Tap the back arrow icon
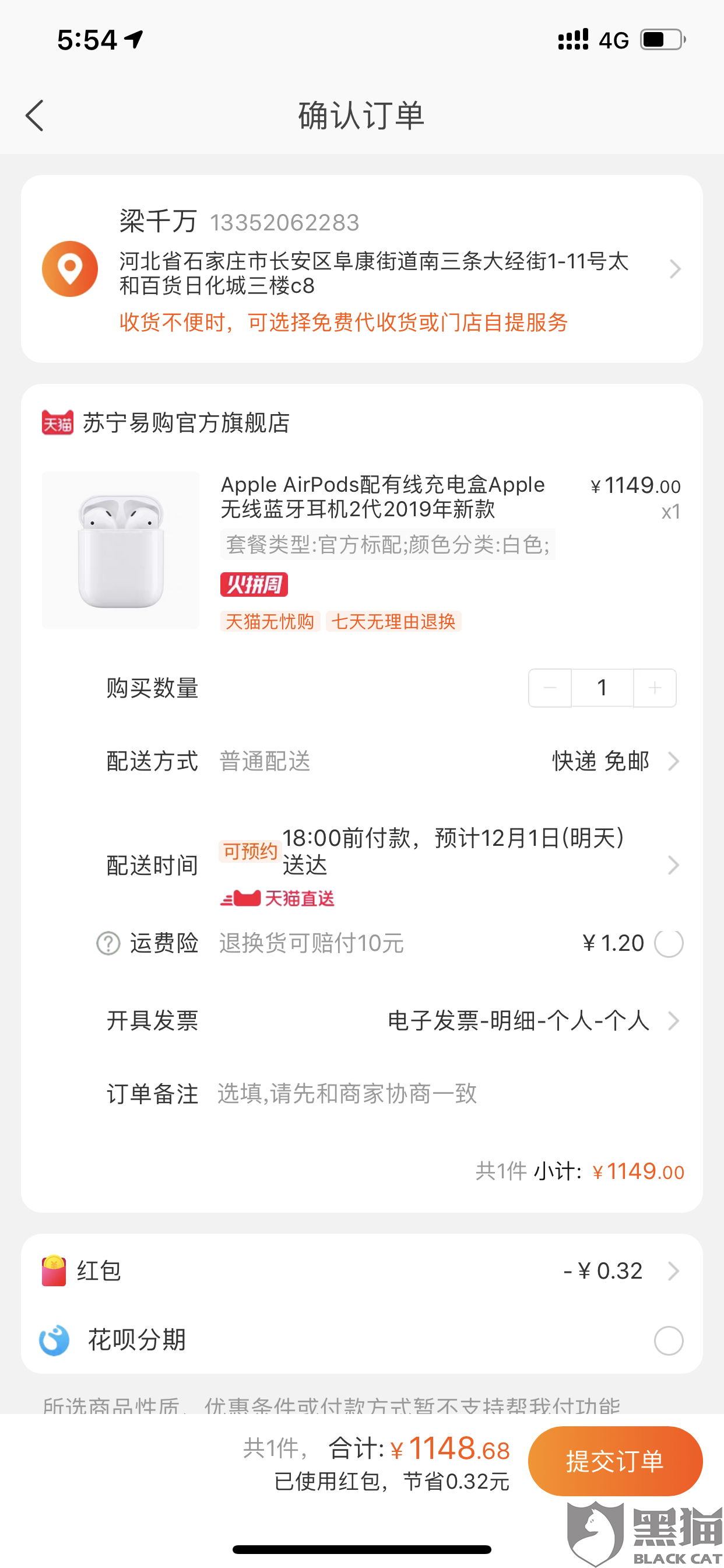Viewport: 724px width, 1568px height. click(x=34, y=116)
